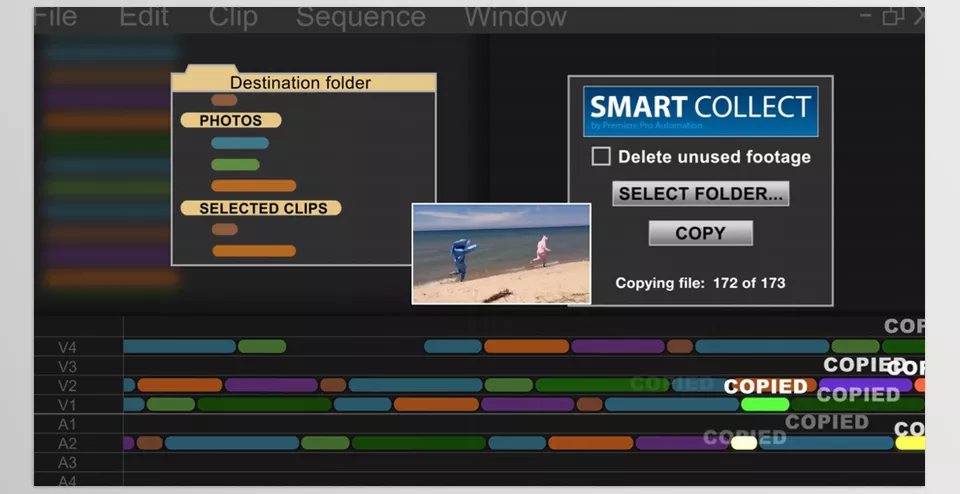The width and height of the screenshot is (960, 494).
Task: Open the Window menu
Action: [x=516, y=17]
